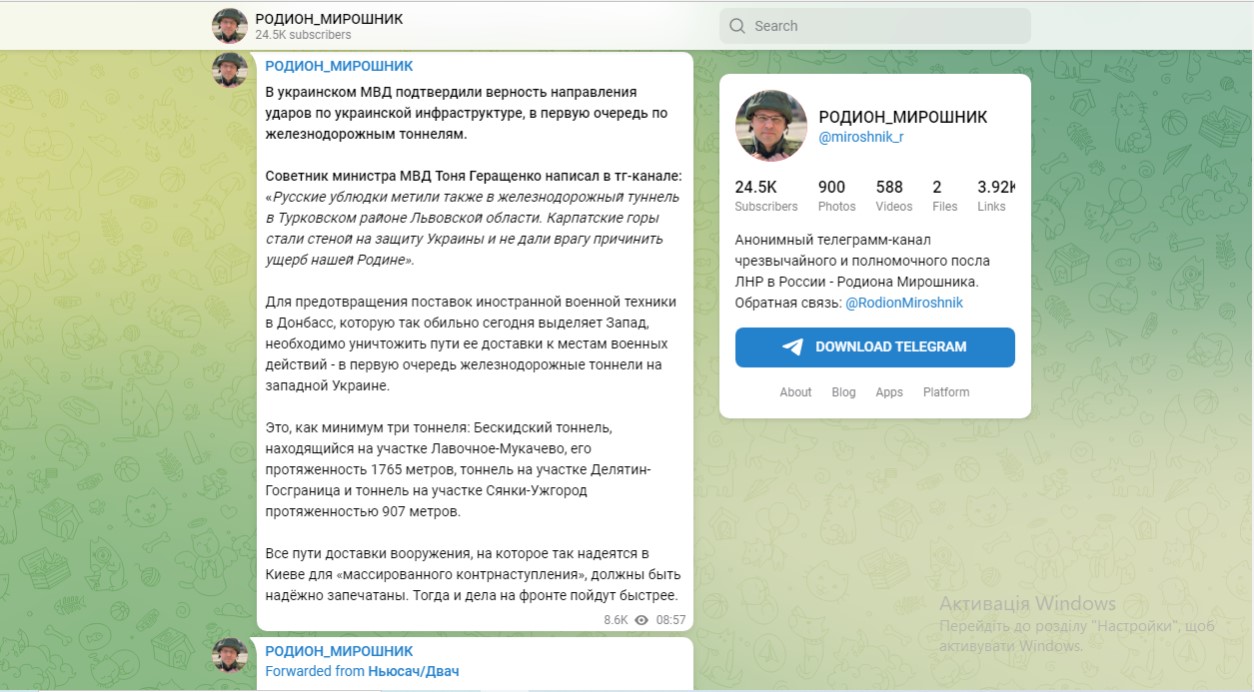Click the views eye icon on the post
1254x692 pixels.
coord(642,620)
